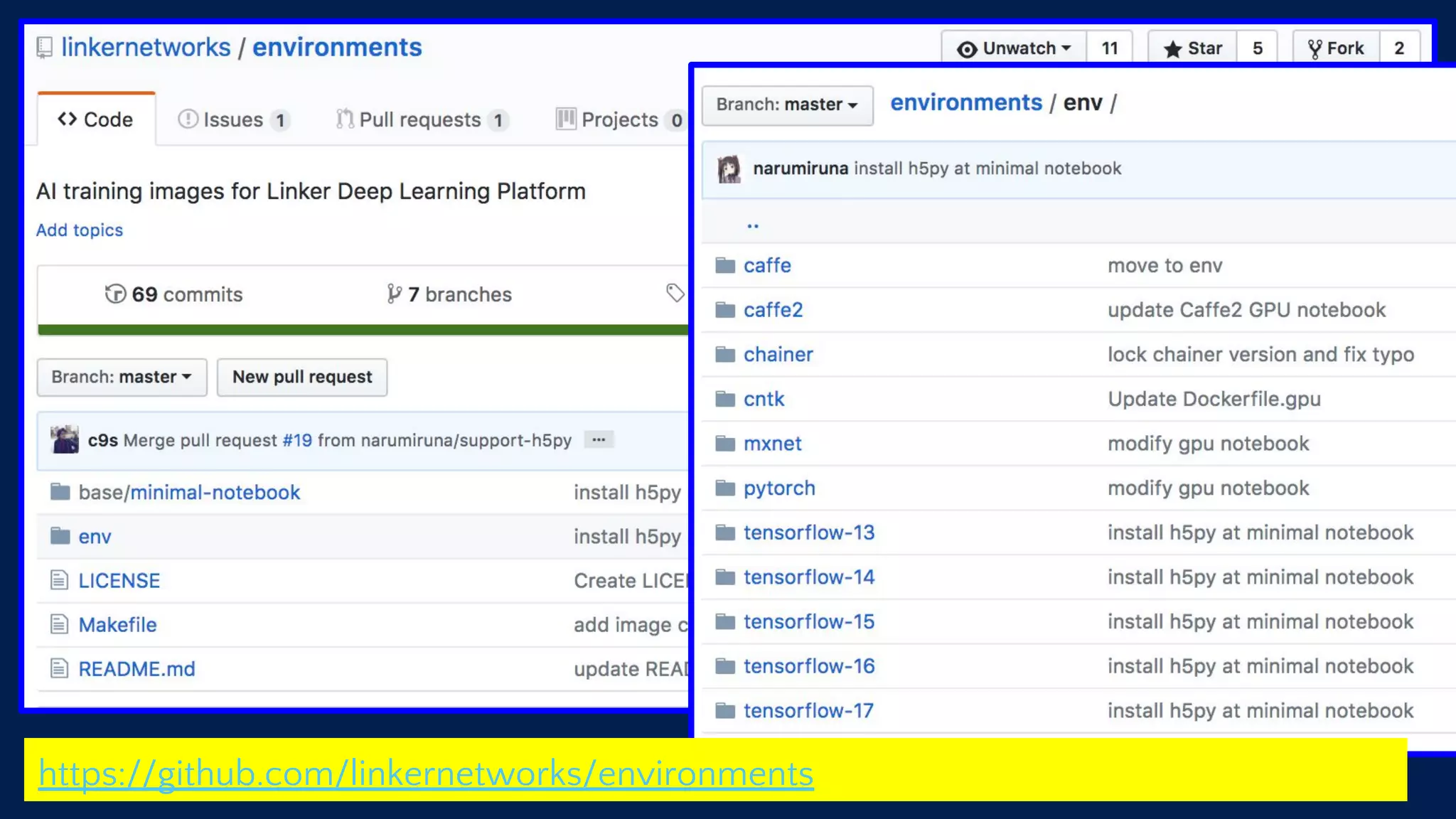Open the linkernetworks owner link
This screenshot has height=819, width=1456.
coord(146,47)
